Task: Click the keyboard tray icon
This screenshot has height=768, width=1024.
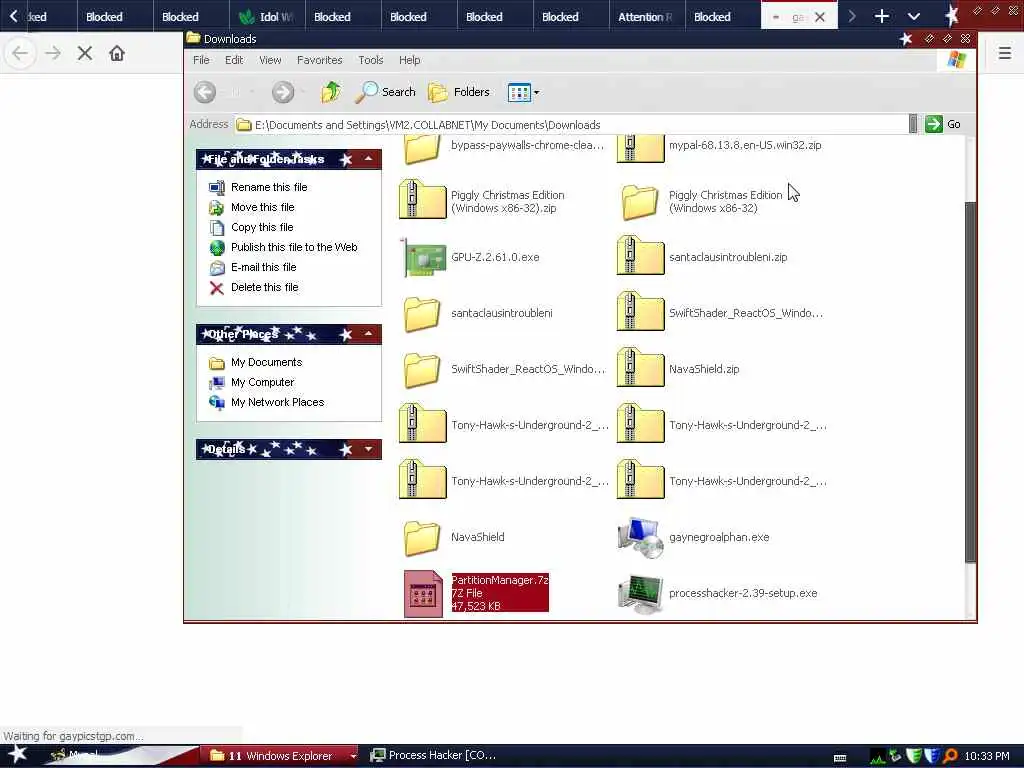Action: click(840, 757)
